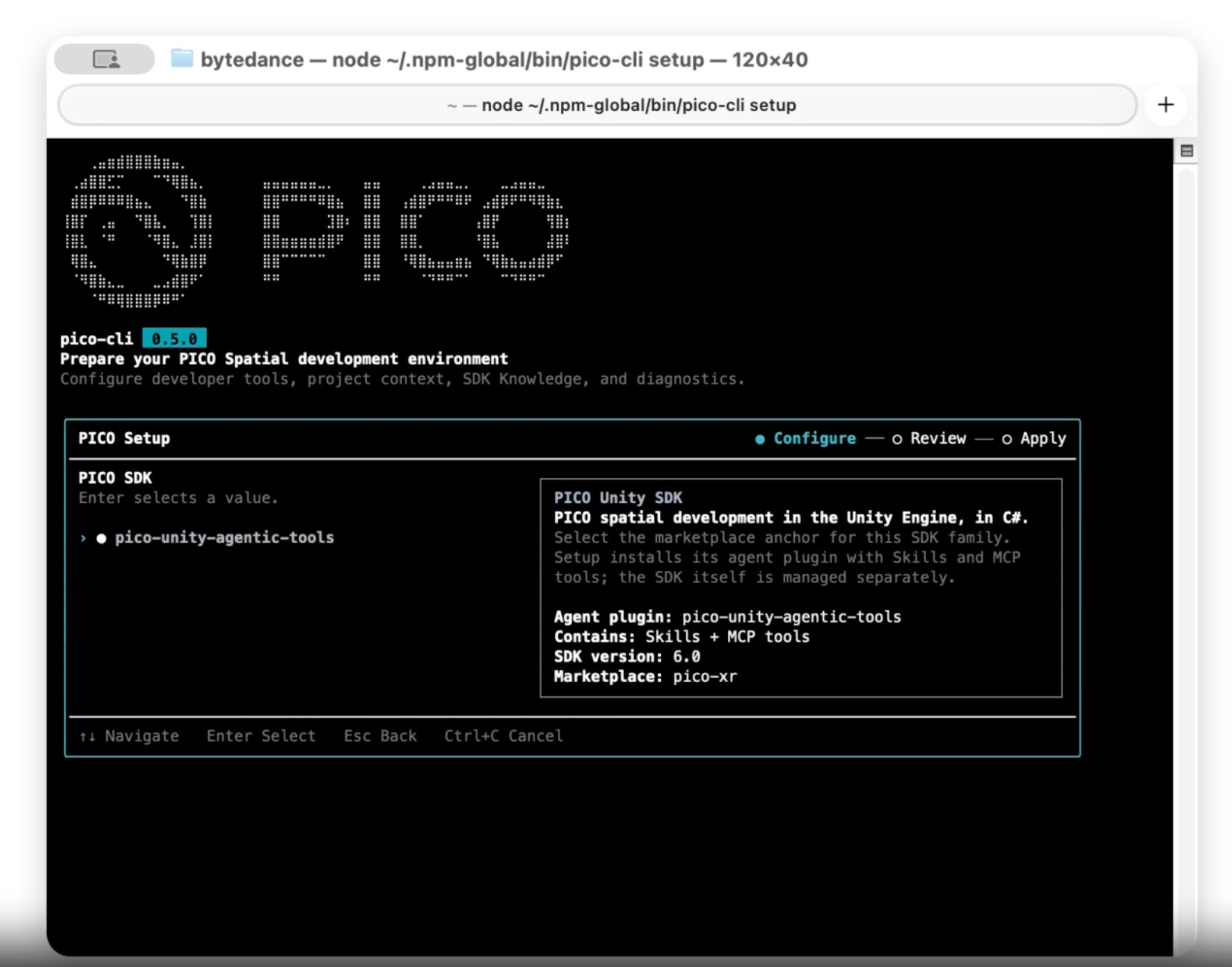Click 'Contains: Skills + MCP tools' line
This screenshot has width=1232, height=967.
click(x=681, y=636)
